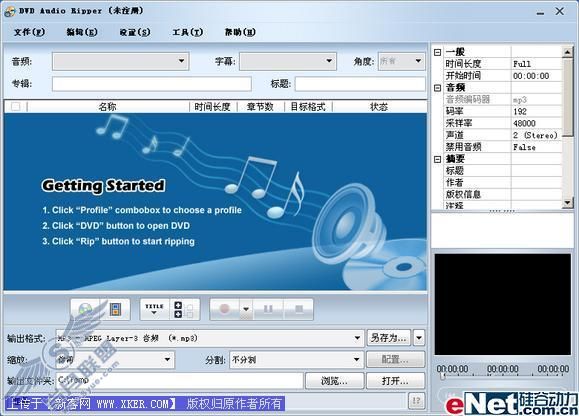Click the 浏览... browse button
Screen dimensions: 579x416
[x=334, y=381]
